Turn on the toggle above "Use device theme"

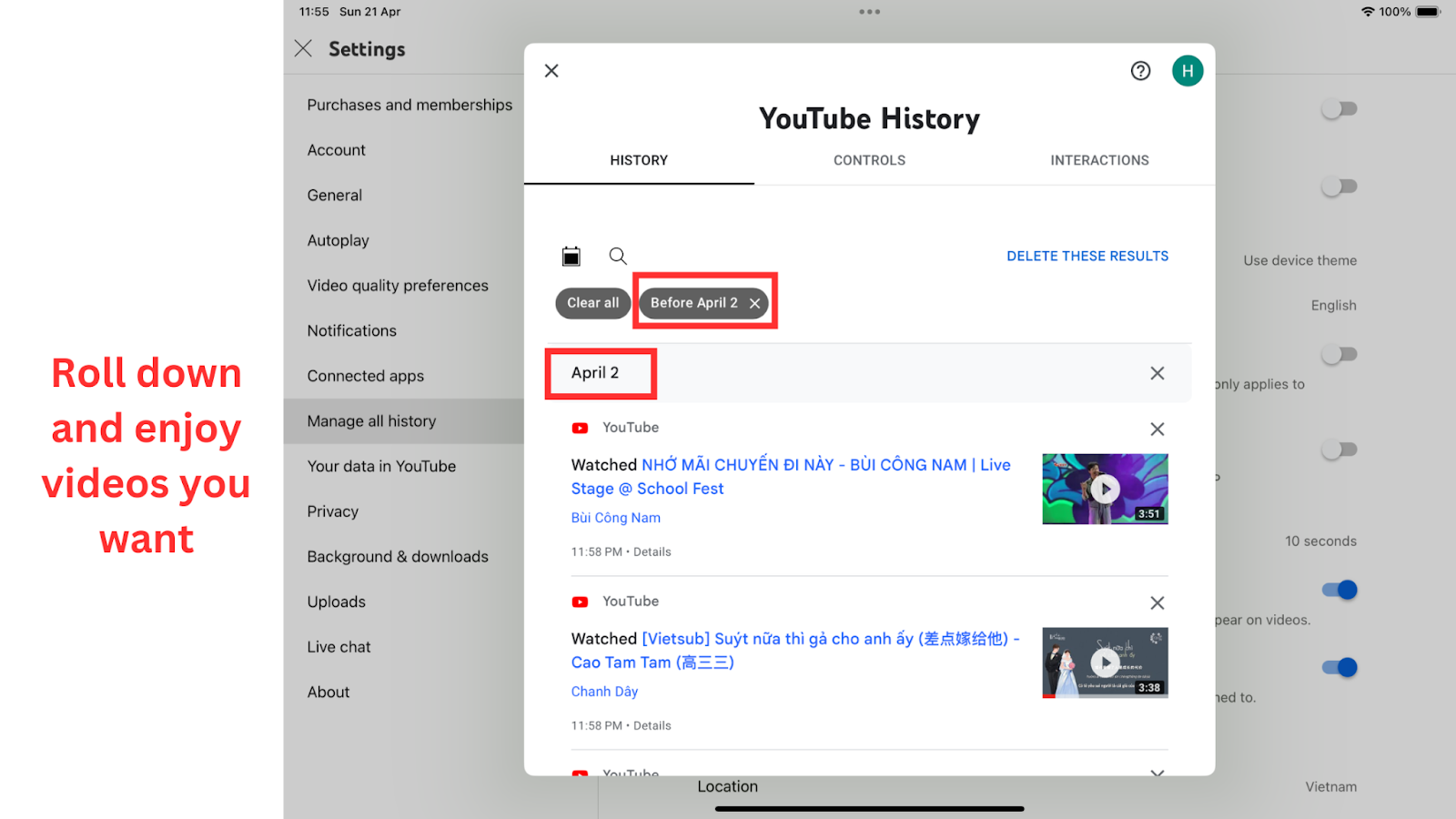(1338, 187)
